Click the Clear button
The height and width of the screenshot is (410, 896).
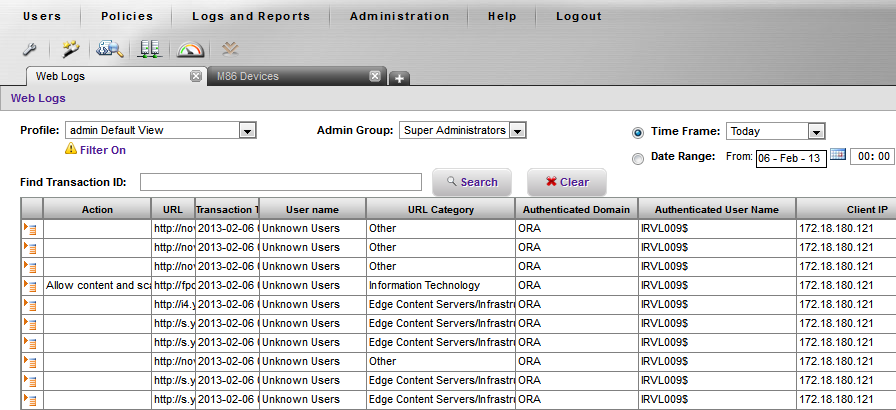tap(566, 182)
